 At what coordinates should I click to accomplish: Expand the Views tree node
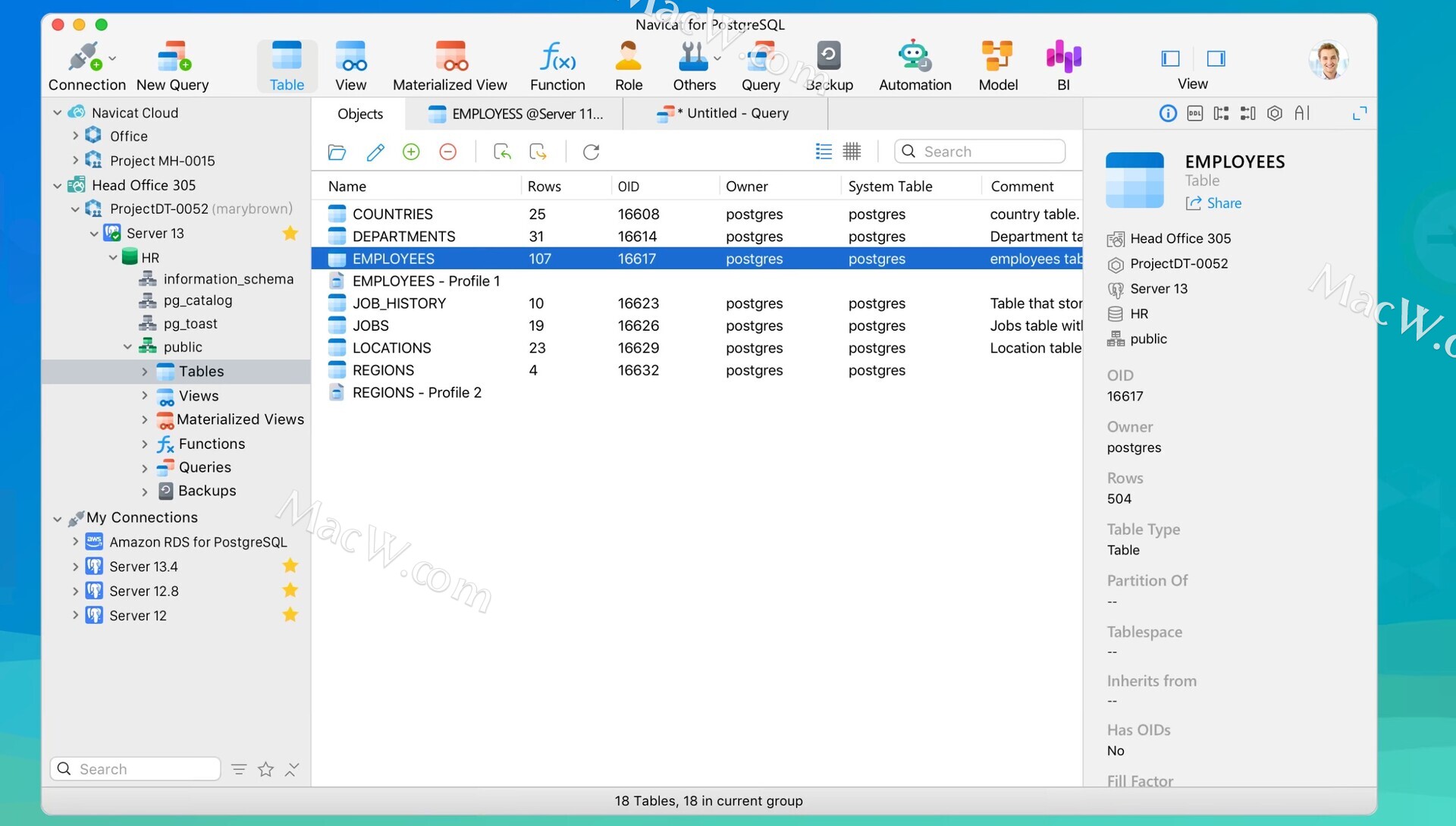[x=144, y=396]
